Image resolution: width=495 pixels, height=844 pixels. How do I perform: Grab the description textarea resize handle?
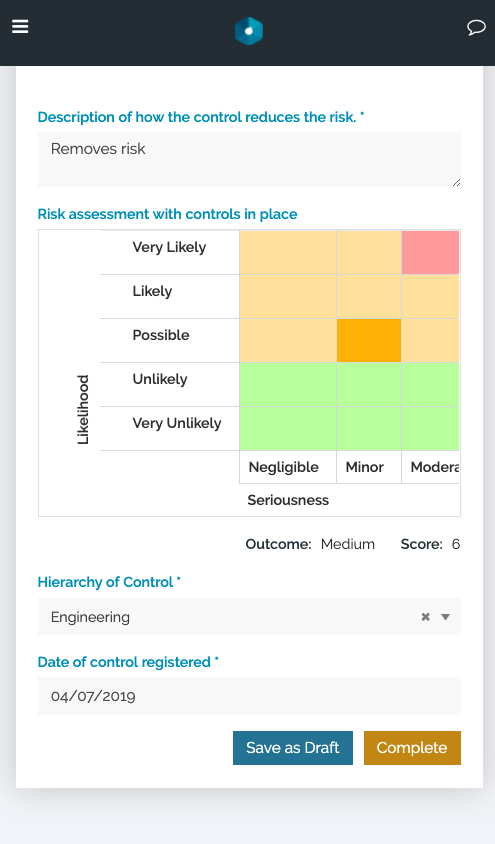tap(456, 182)
